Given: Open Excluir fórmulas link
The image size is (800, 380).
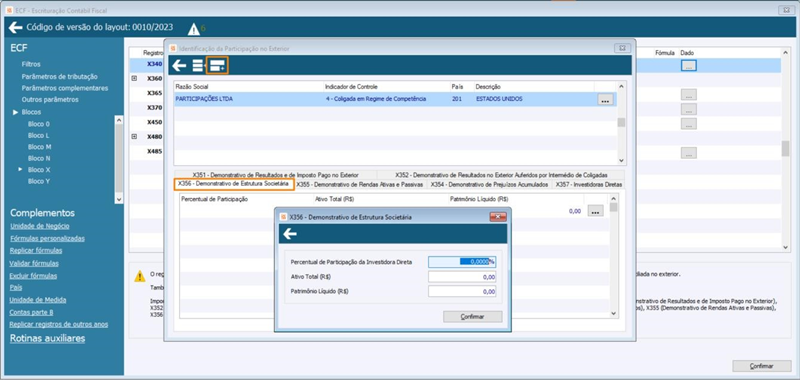Looking at the screenshot, I should (x=33, y=276).
